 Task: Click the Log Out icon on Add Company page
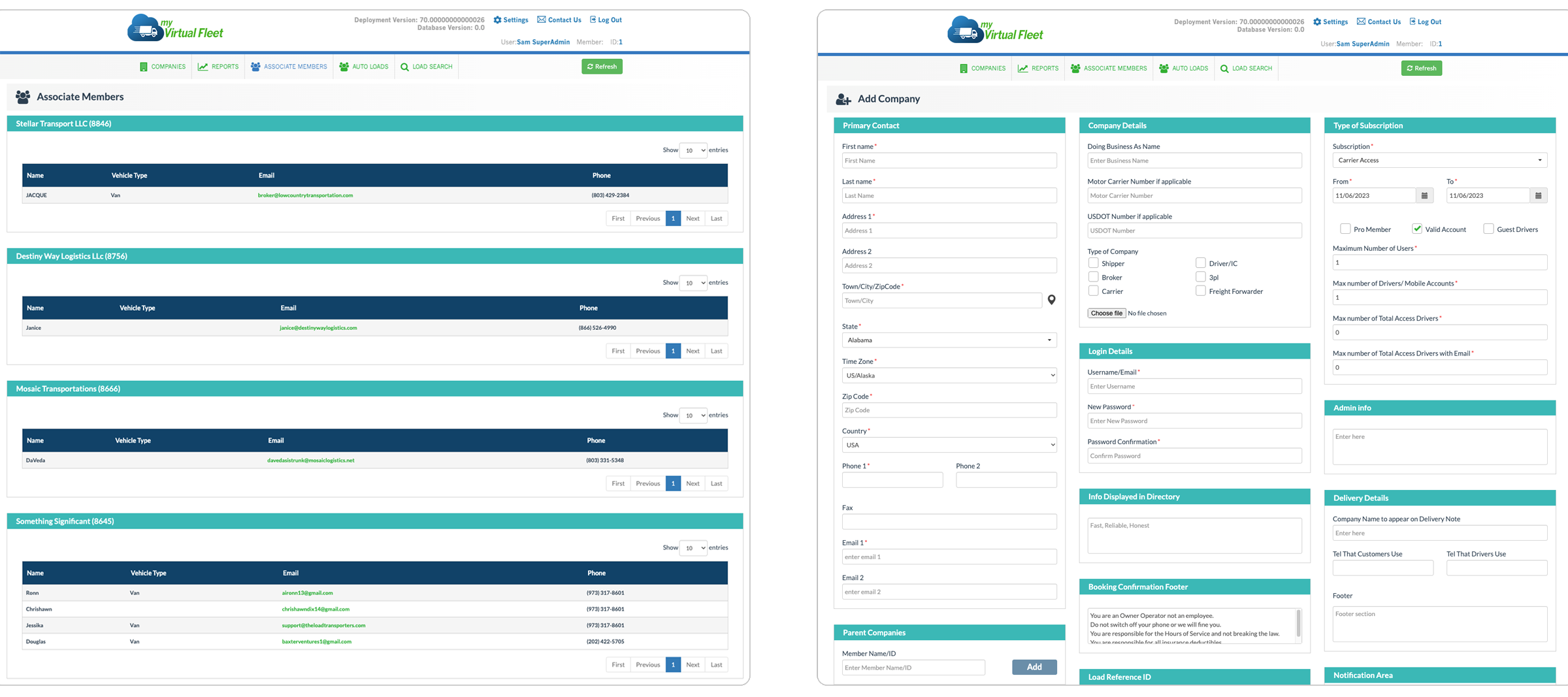(1412, 22)
